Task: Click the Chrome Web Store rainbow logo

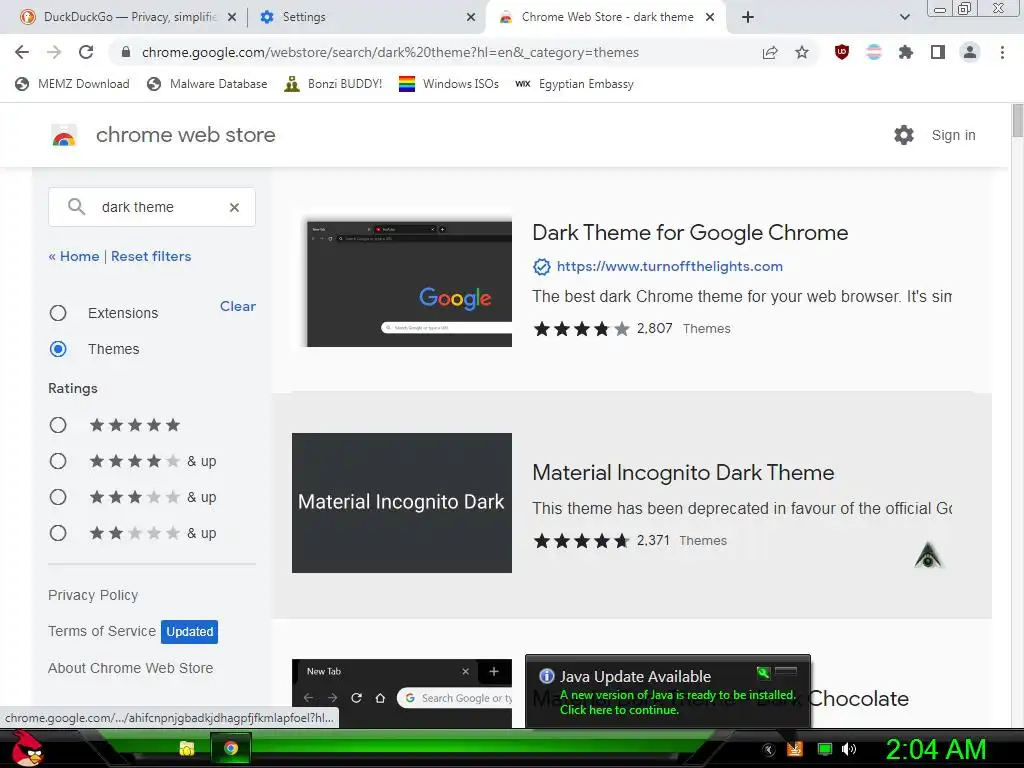Action: (x=64, y=135)
